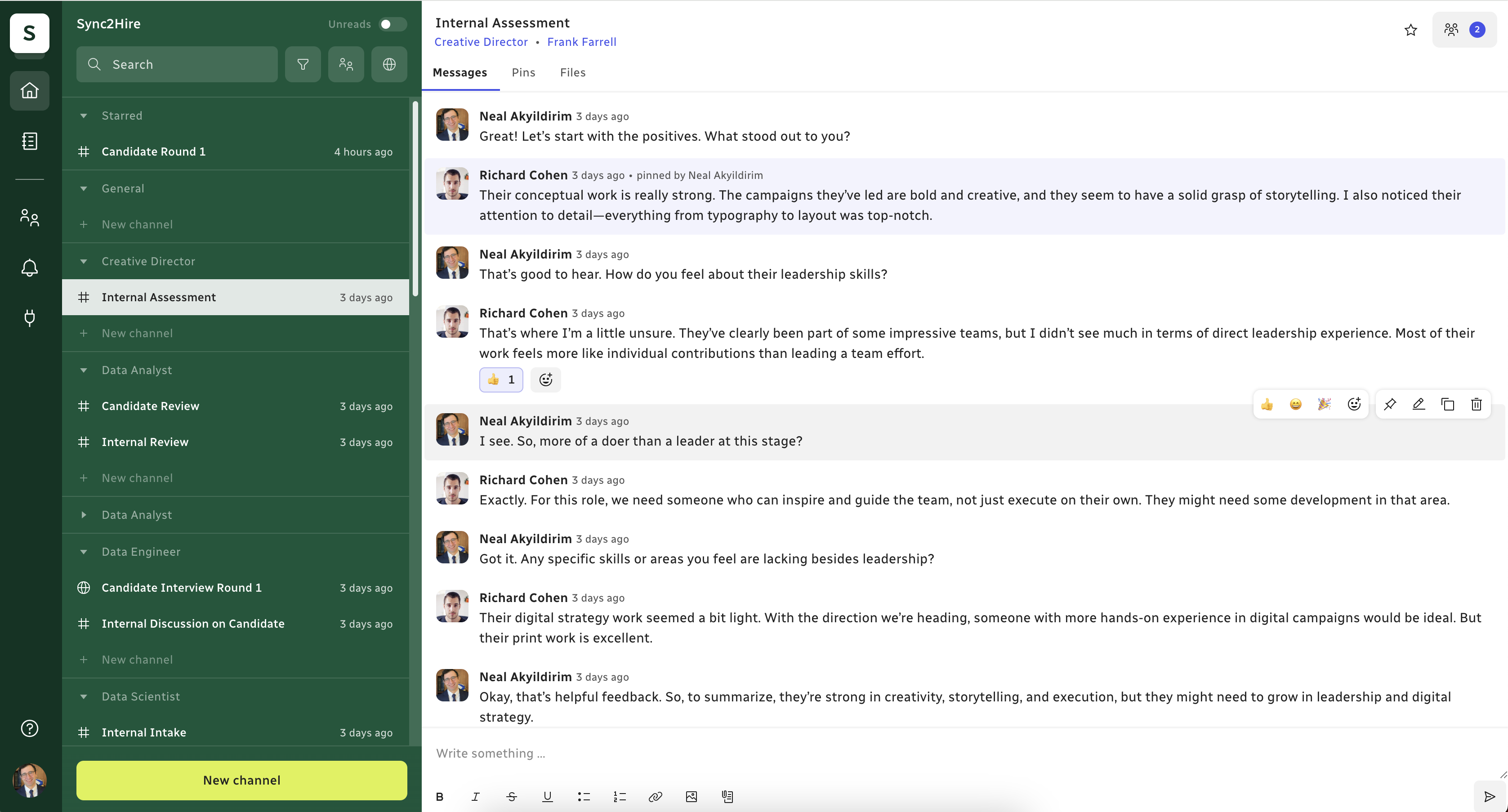Open the Frank Farrell link
Image resolution: width=1508 pixels, height=812 pixels.
pyautogui.click(x=581, y=42)
